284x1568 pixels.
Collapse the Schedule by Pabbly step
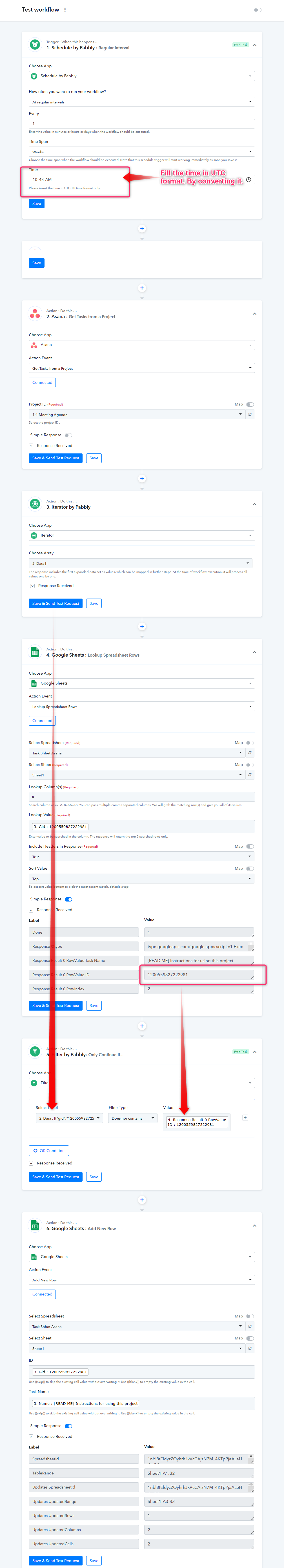254,45
